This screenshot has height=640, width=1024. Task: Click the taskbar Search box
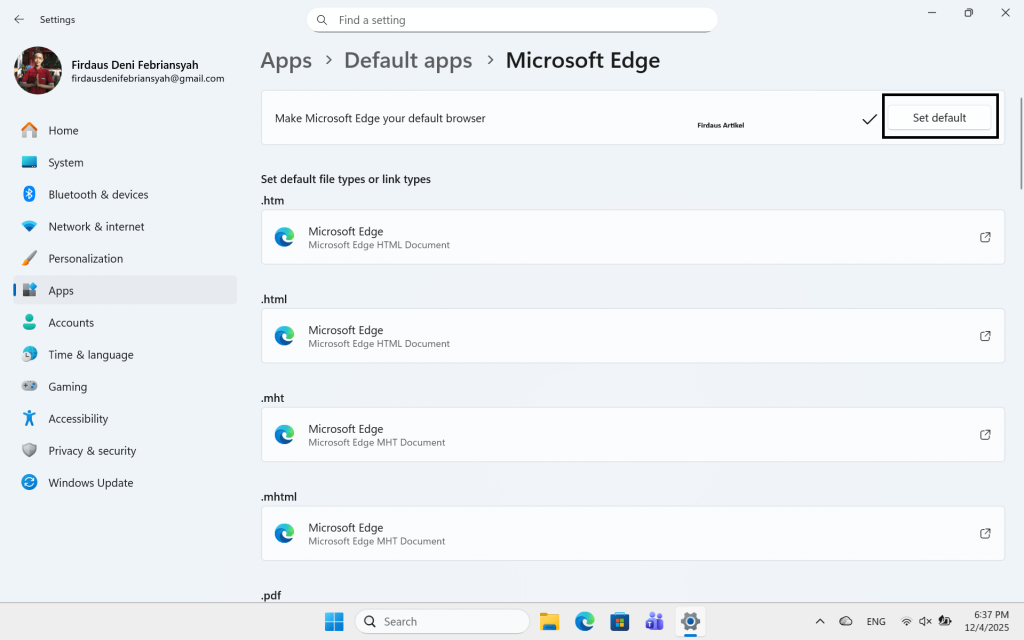click(x=442, y=621)
